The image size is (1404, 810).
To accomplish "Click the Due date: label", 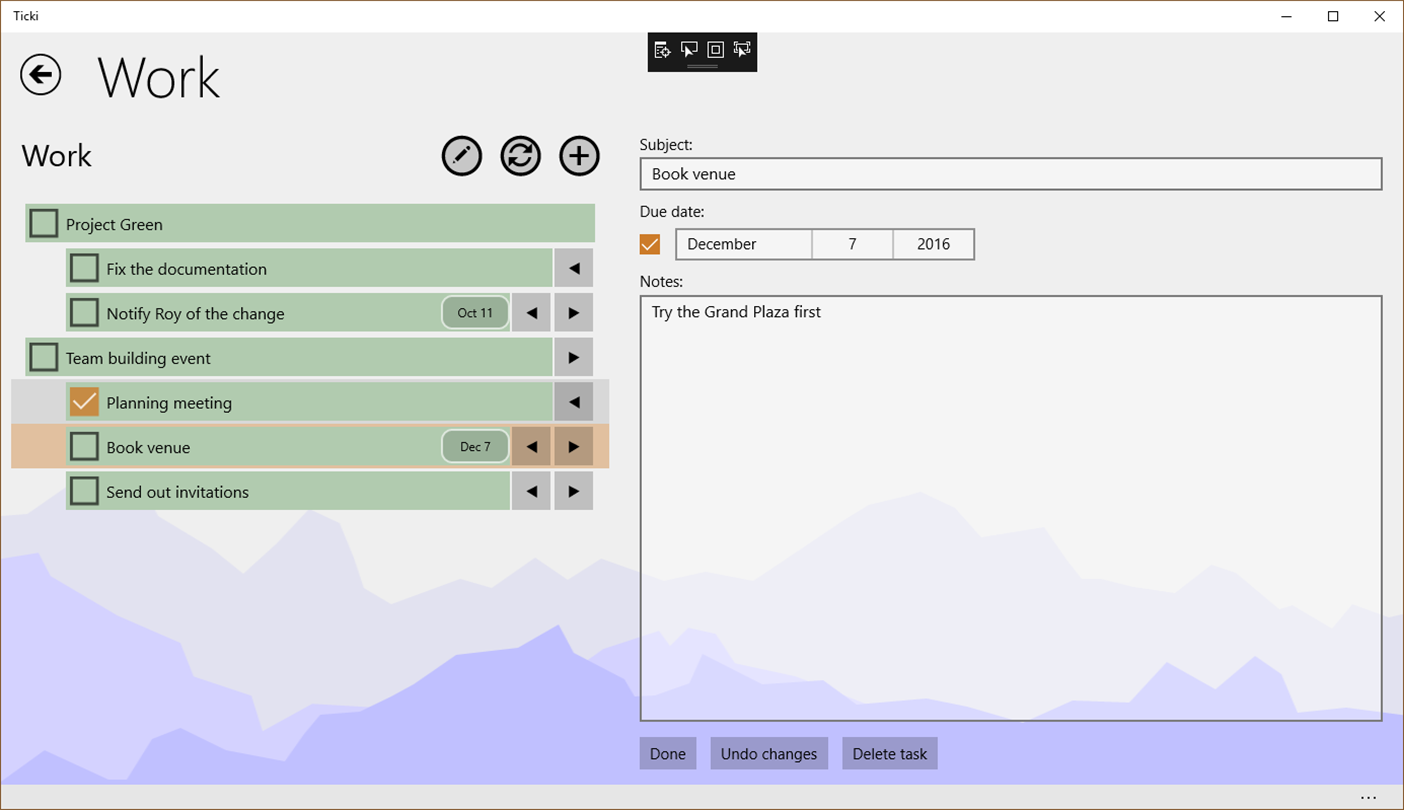I will [672, 211].
